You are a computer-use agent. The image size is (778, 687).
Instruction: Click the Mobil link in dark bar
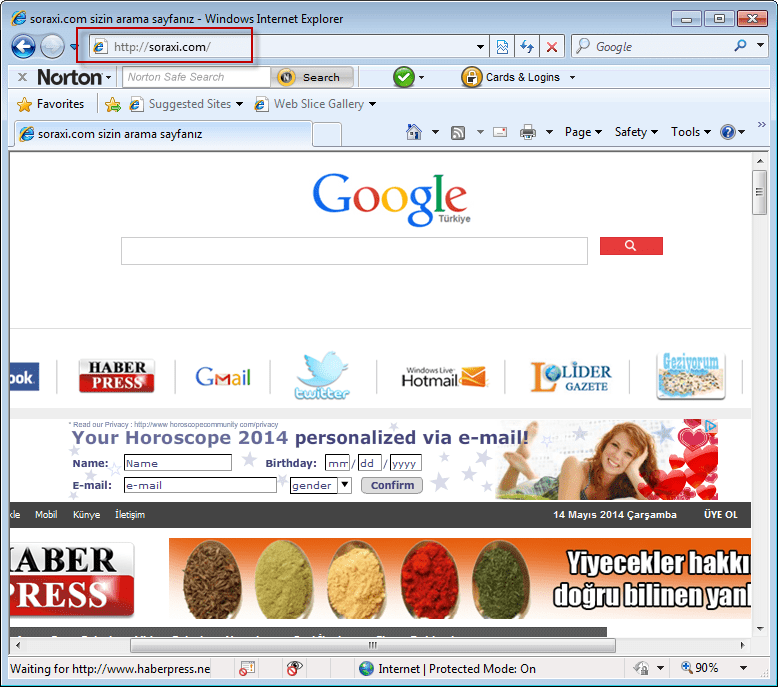click(46, 515)
